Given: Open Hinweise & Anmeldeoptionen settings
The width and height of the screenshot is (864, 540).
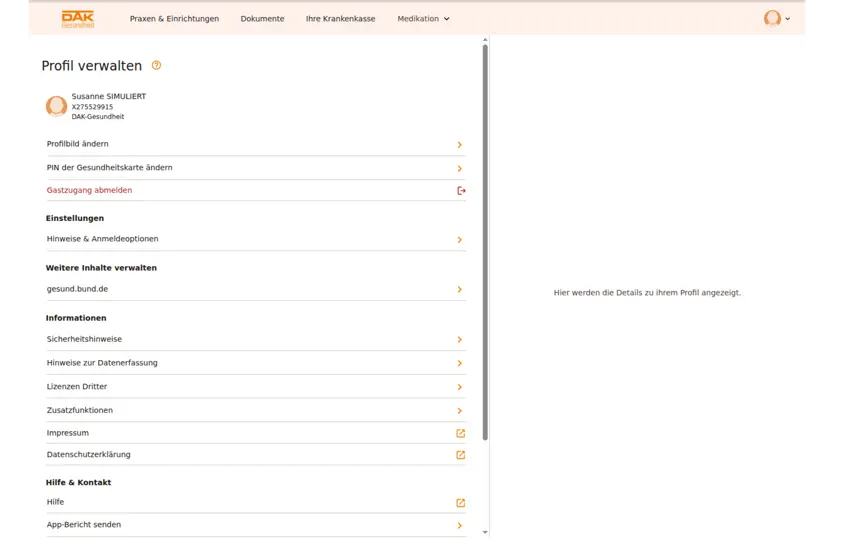Looking at the screenshot, I should (256, 239).
